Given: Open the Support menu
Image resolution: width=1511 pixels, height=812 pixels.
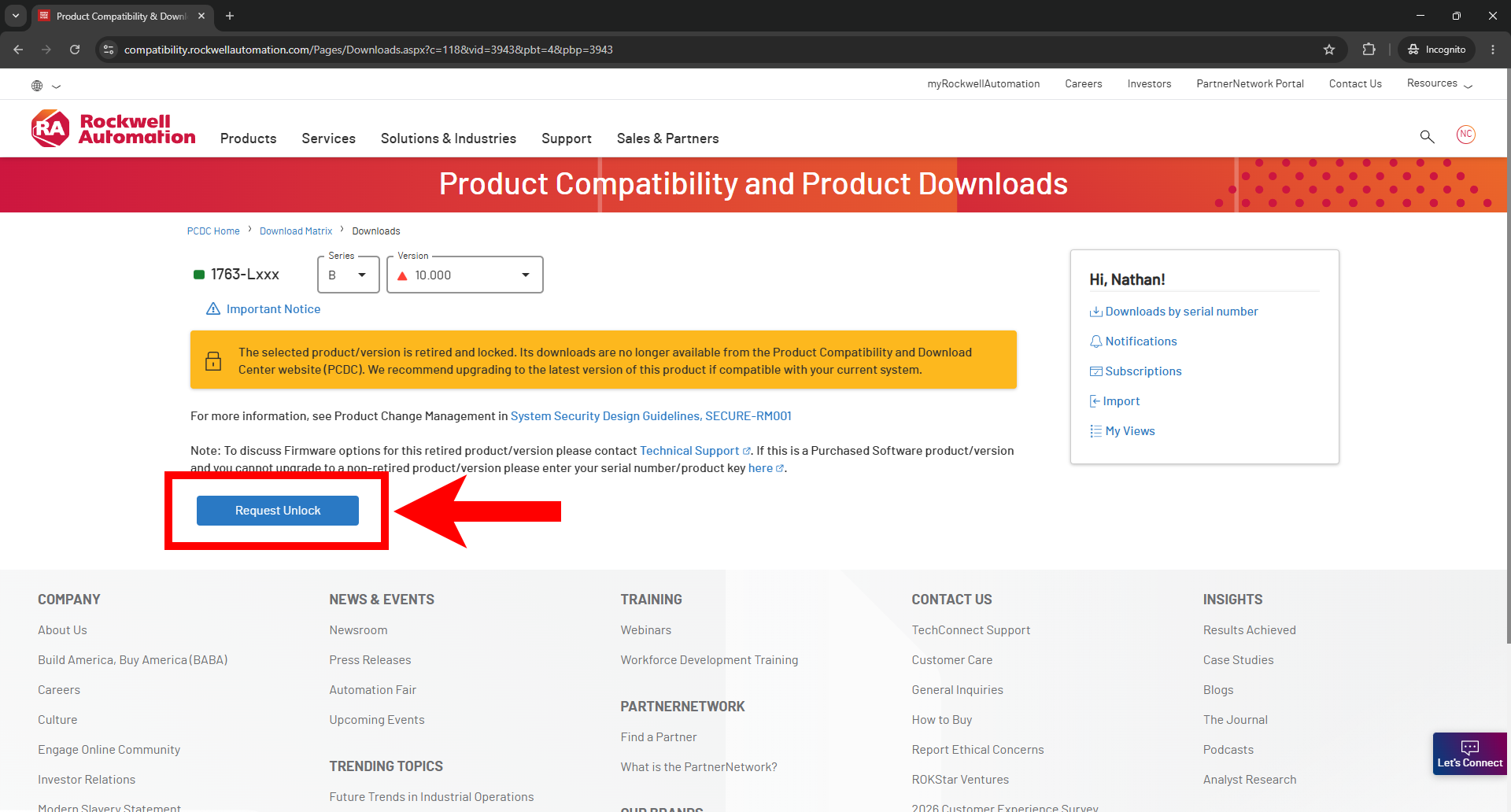Looking at the screenshot, I should point(567,138).
